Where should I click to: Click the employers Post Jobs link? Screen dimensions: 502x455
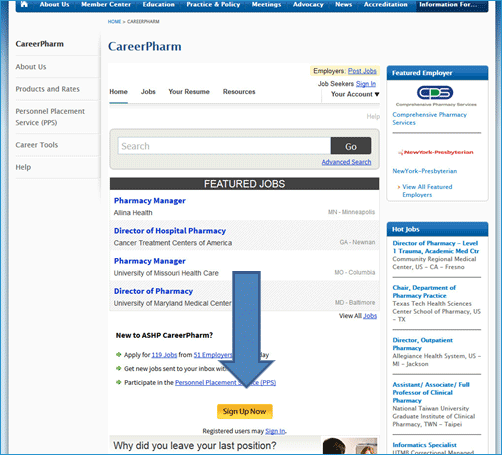pos(362,71)
